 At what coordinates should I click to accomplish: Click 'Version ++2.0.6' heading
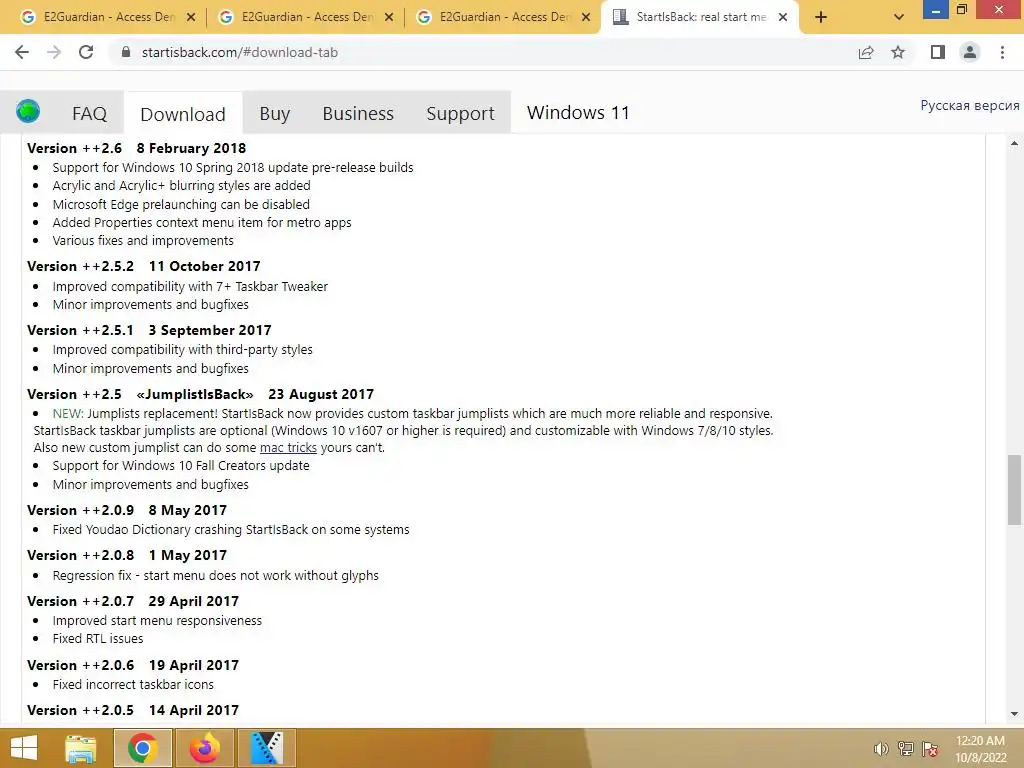pos(80,665)
